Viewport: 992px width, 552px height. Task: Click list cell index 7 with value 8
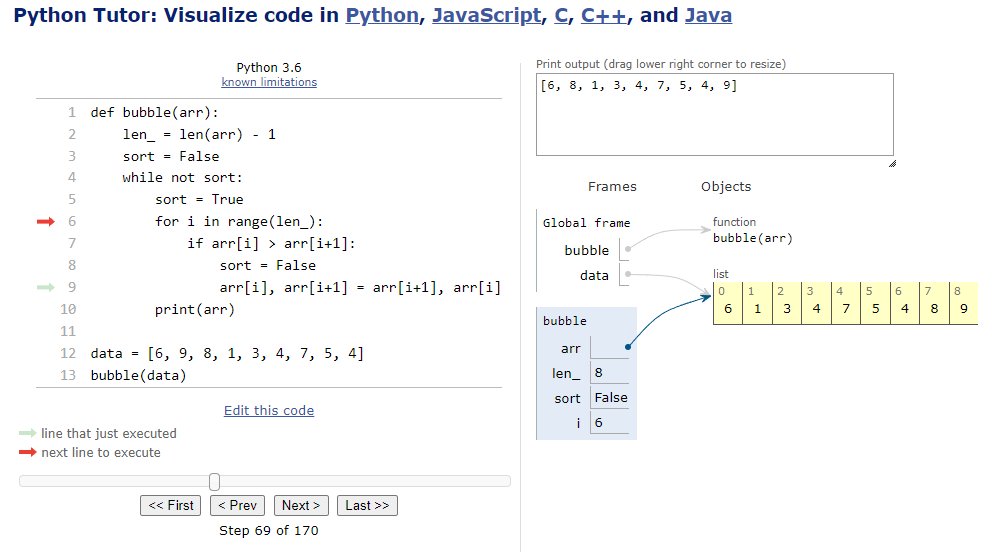934,303
